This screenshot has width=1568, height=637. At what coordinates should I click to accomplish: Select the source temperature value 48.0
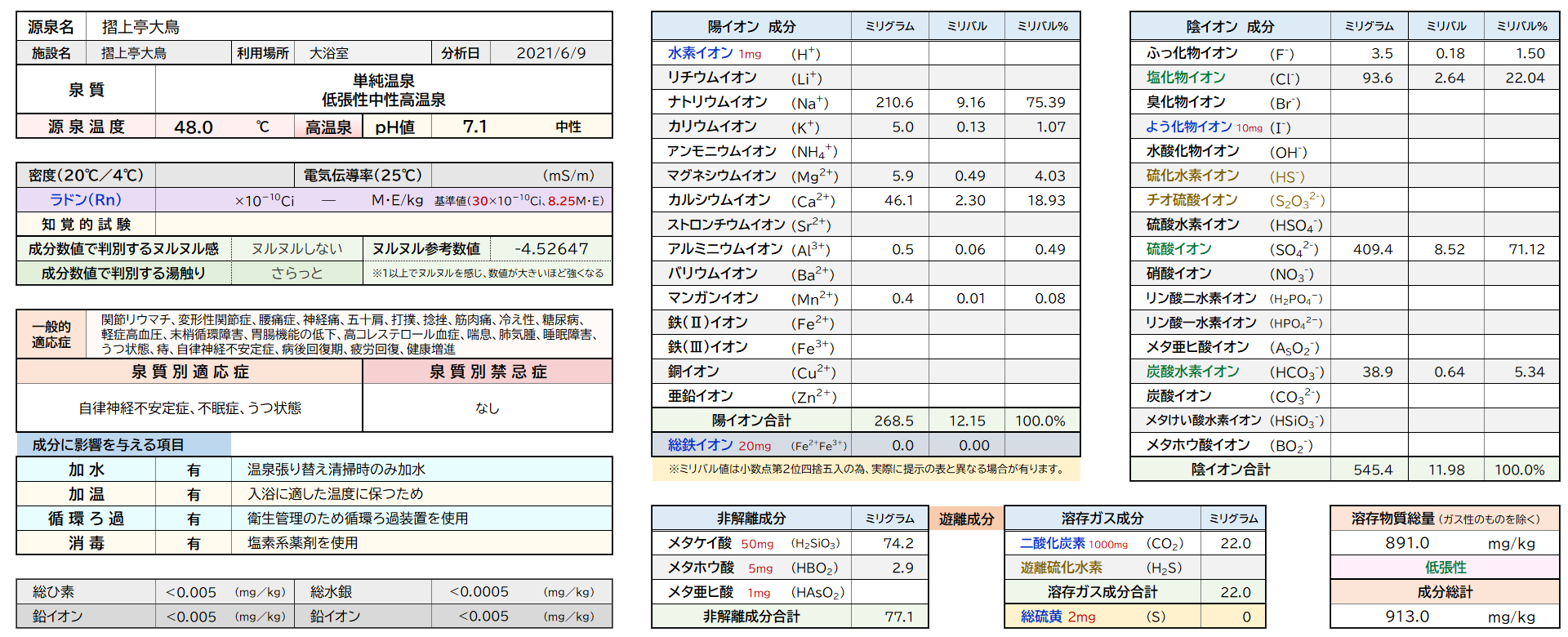pos(194,127)
